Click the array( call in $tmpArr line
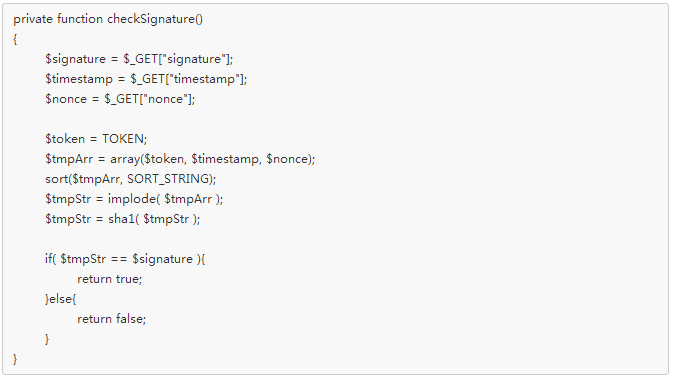This screenshot has height=381, width=674. coord(127,159)
